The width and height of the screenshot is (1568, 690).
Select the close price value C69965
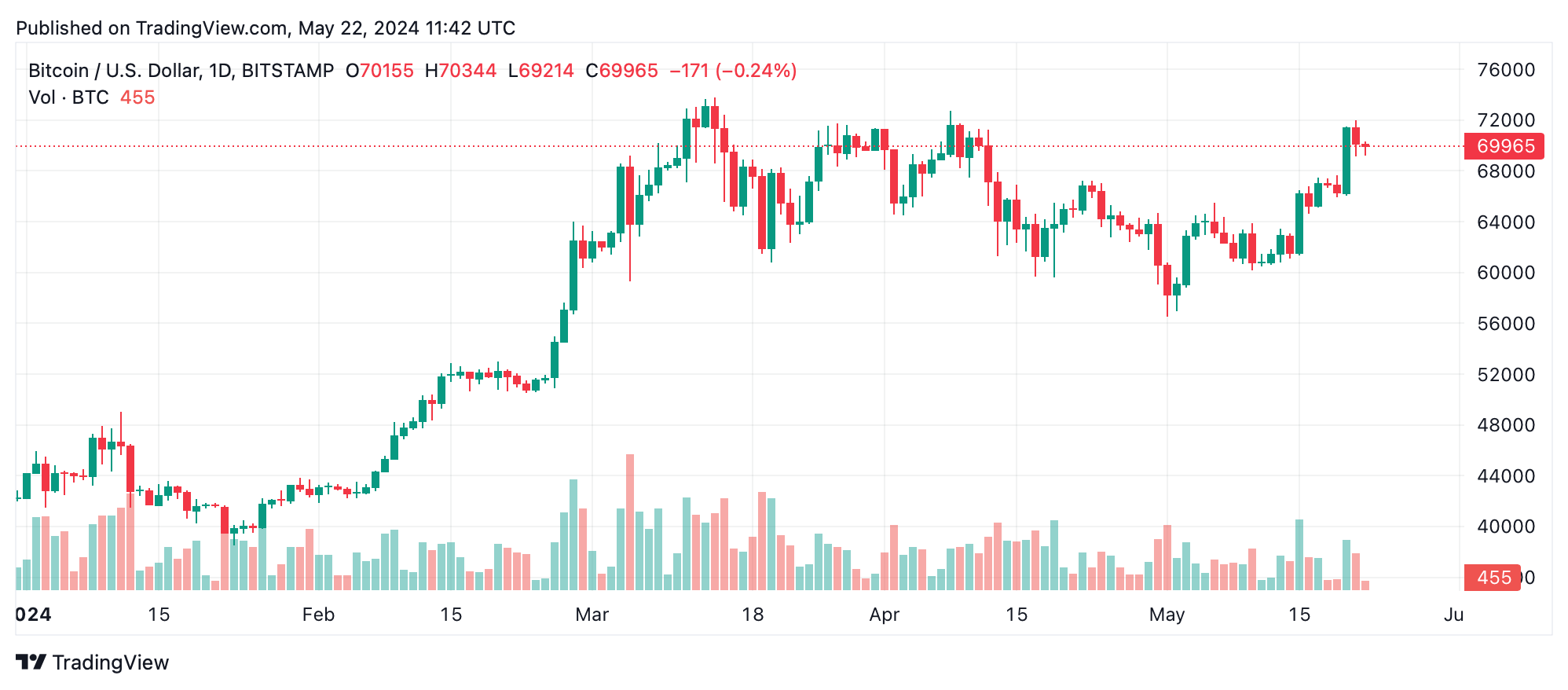pyautogui.click(x=621, y=71)
